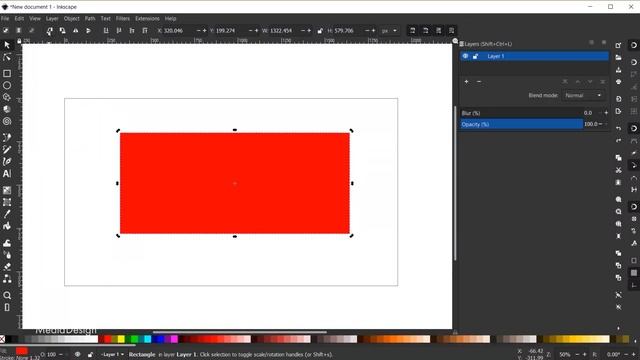Select the Text tool
This screenshot has width=640, height=360.
(7, 173)
